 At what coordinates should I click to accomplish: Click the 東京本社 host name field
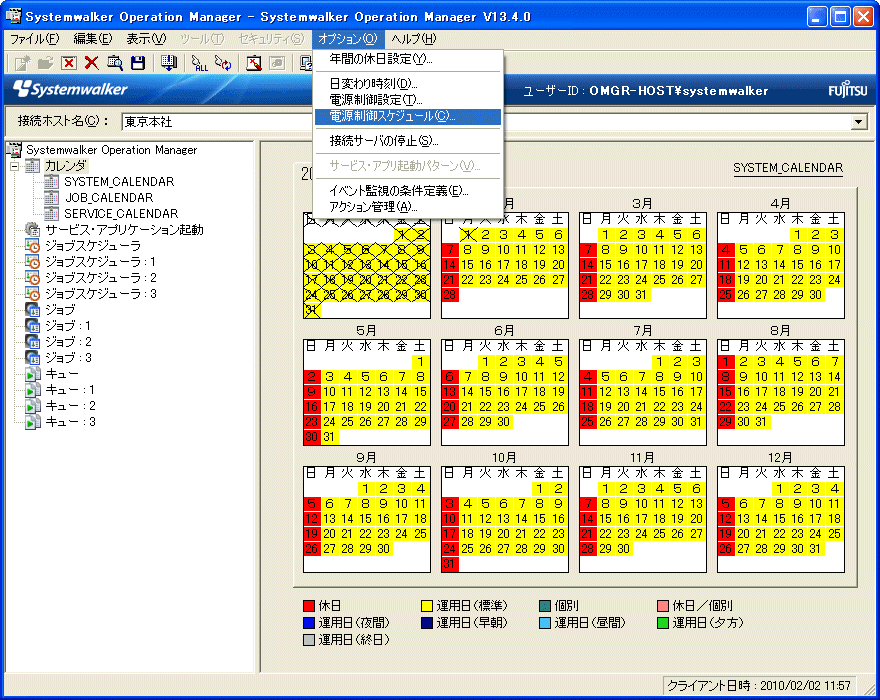click(x=486, y=122)
